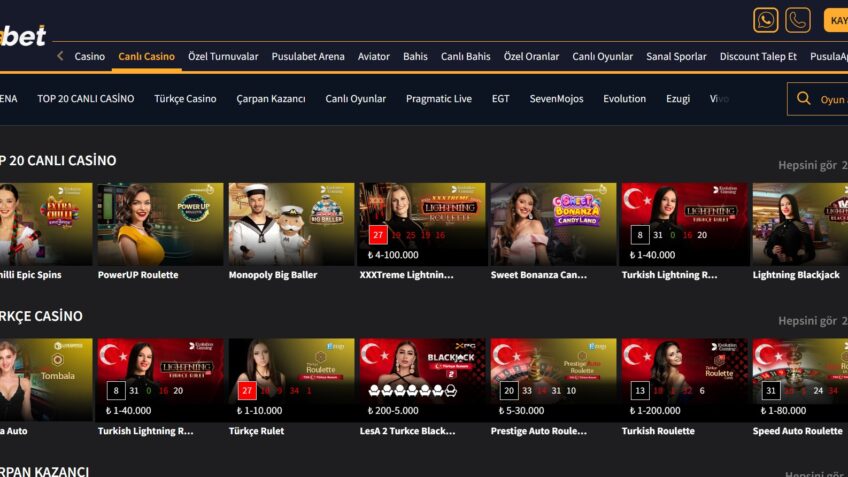
Task: Open Özel Oranlar menu
Action: click(531, 56)
